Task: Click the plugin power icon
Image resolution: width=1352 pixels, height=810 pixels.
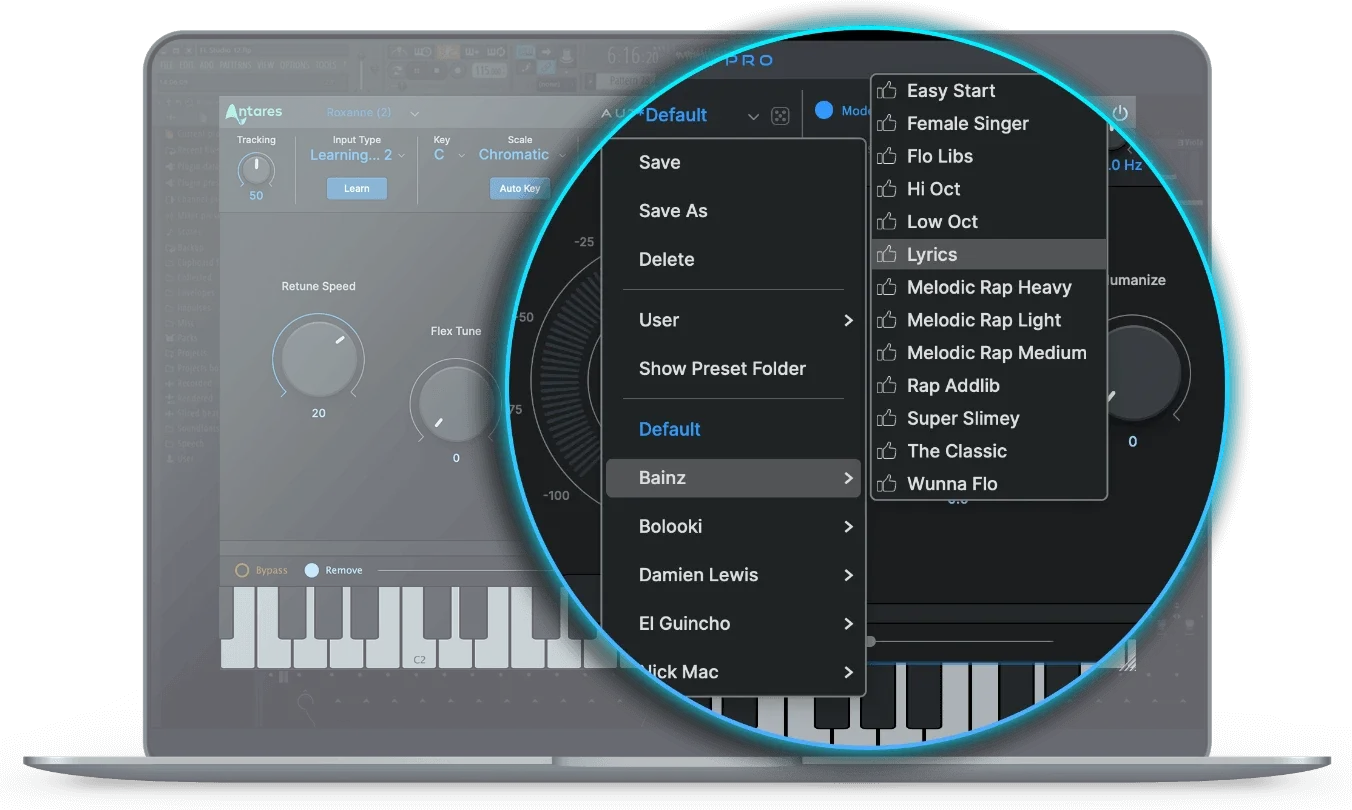Action: (x=1120, y=113)
